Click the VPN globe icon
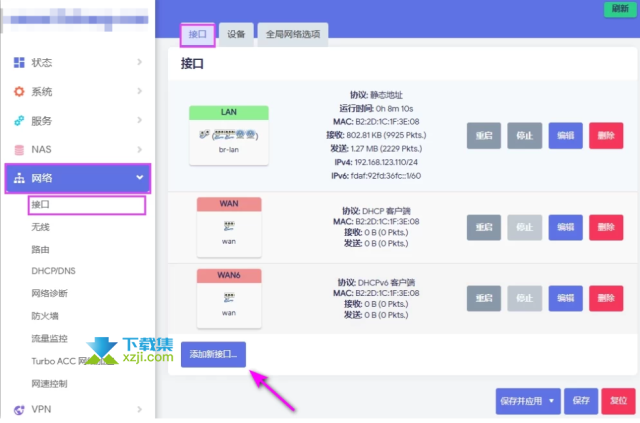Viewport: 640px width, 423px height. click(19, 410)
